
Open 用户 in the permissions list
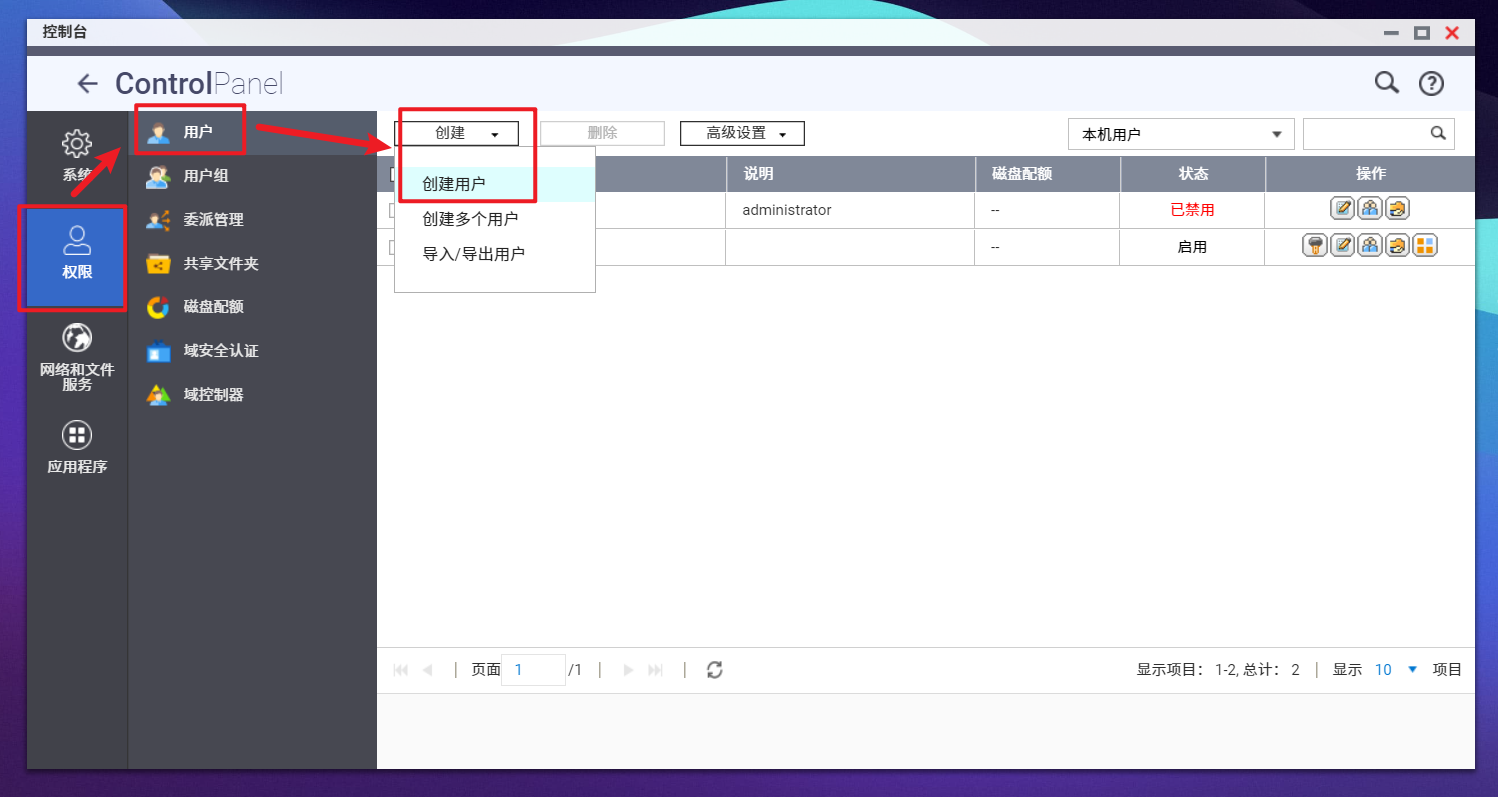(253, 132)
